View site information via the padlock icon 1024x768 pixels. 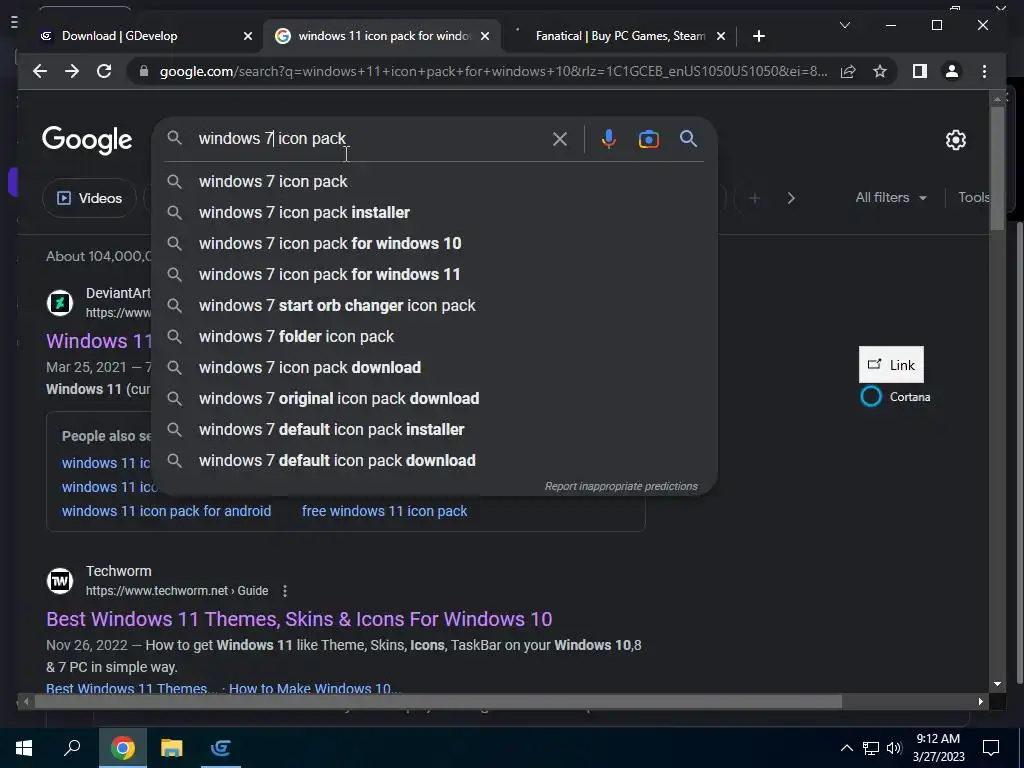(144, 71)
